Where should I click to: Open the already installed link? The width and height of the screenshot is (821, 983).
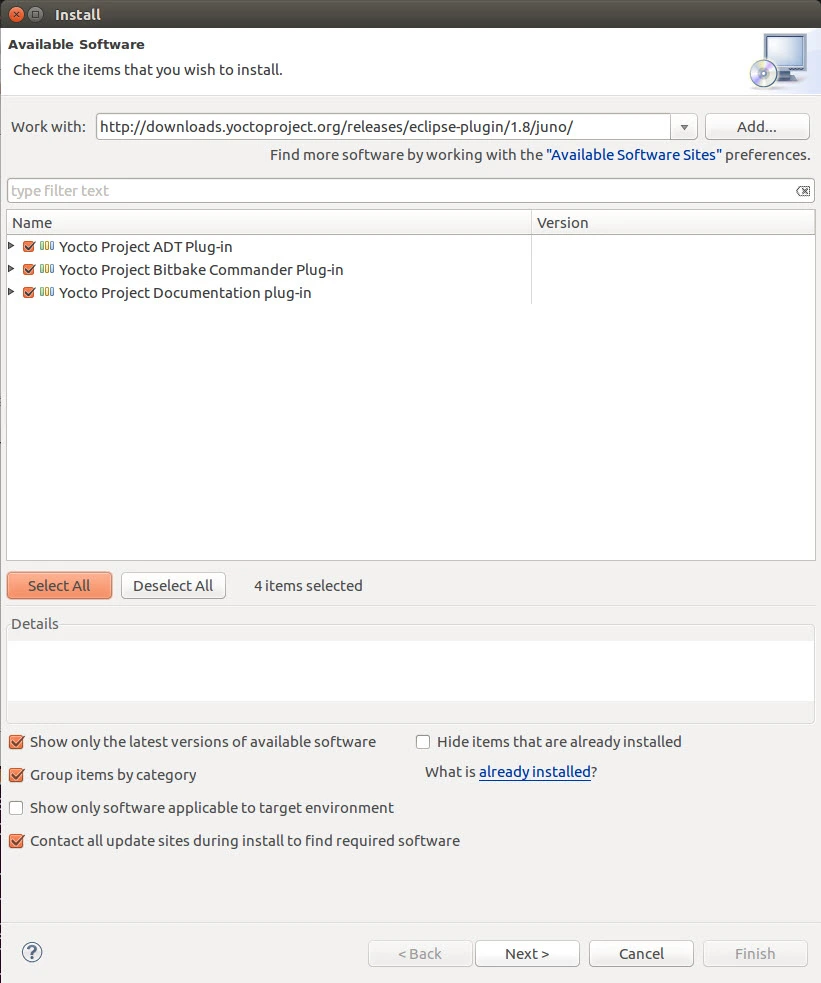(534, 772)
